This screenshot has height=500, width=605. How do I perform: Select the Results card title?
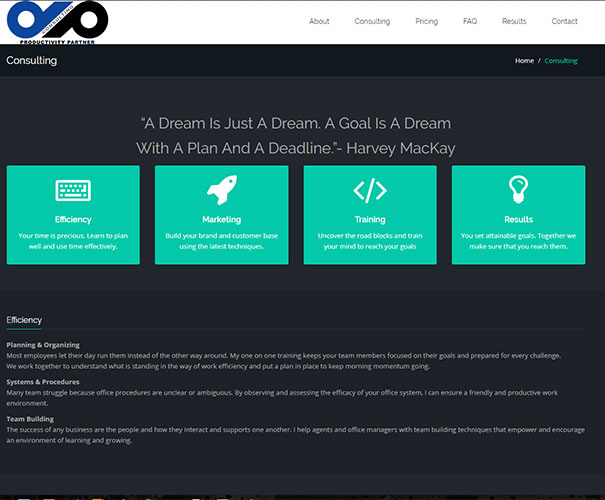tap(518, 219)
